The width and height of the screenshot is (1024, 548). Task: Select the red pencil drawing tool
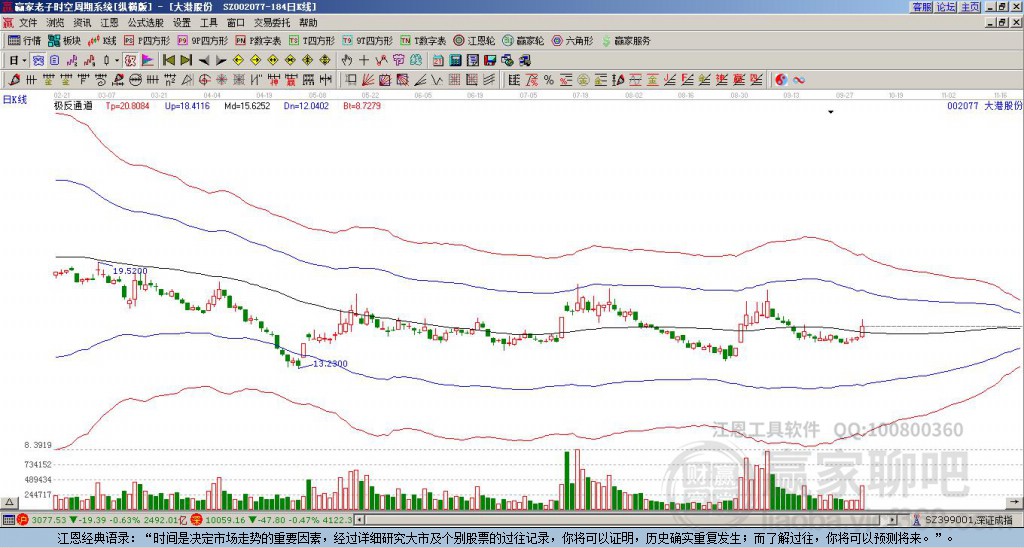pos(14,80)
